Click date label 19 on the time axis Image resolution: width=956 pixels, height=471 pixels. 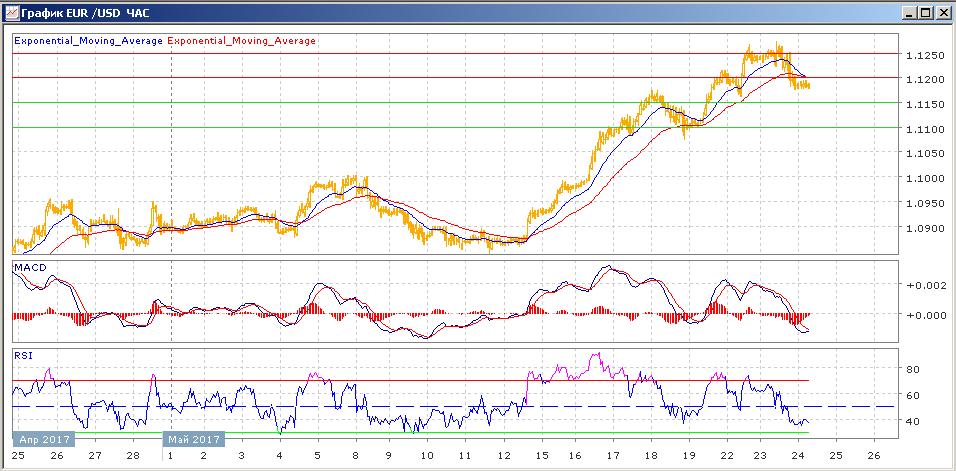[x=688, y=455]
